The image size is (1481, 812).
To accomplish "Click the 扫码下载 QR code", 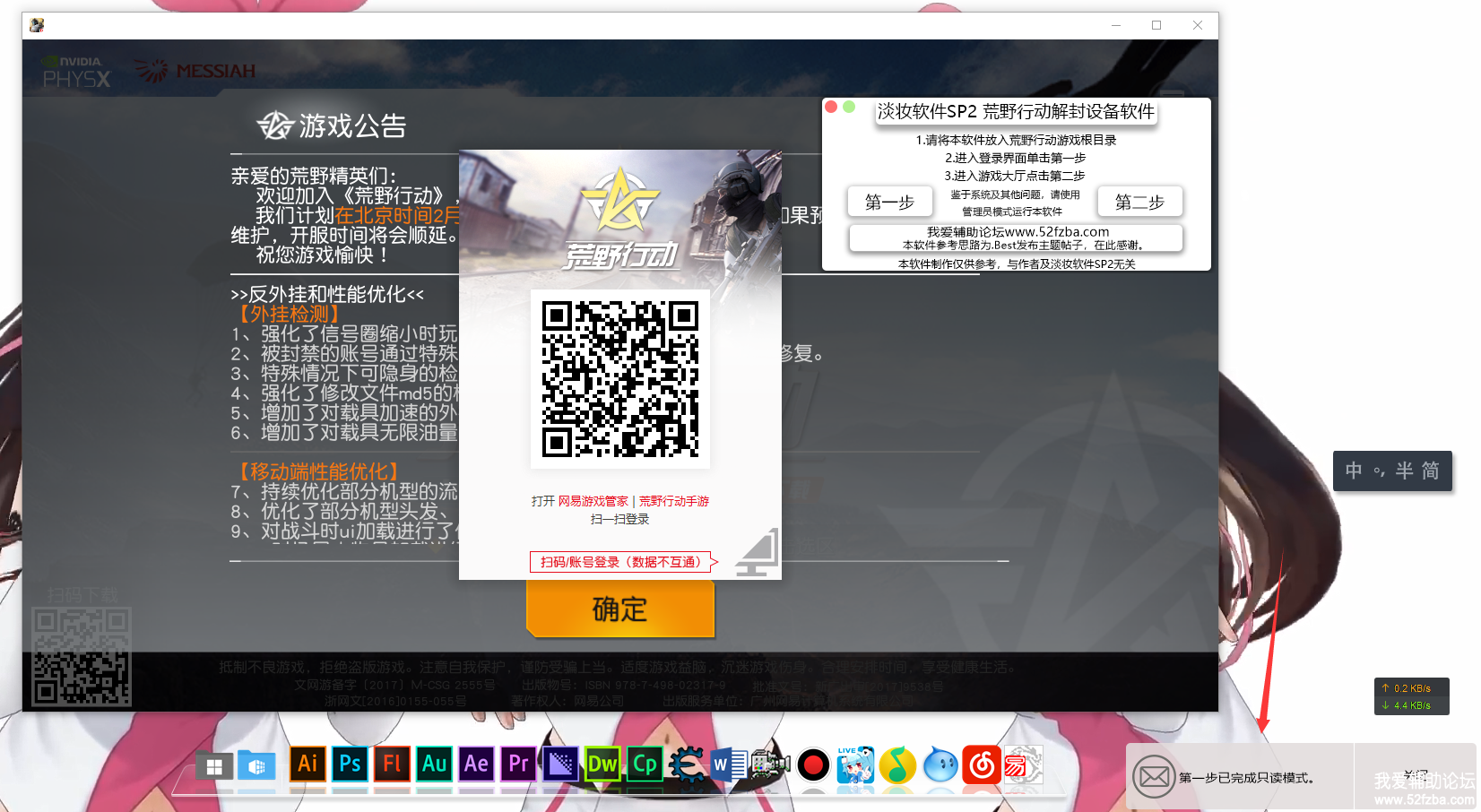I will (x=82, y=657).
